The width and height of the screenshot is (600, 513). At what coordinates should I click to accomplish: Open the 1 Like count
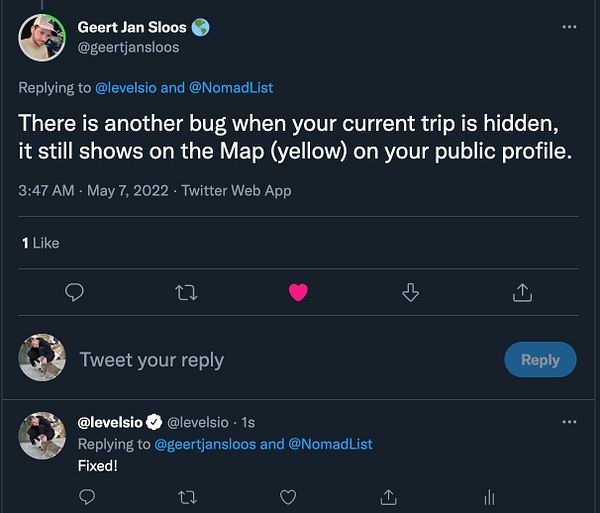[41, 242]
